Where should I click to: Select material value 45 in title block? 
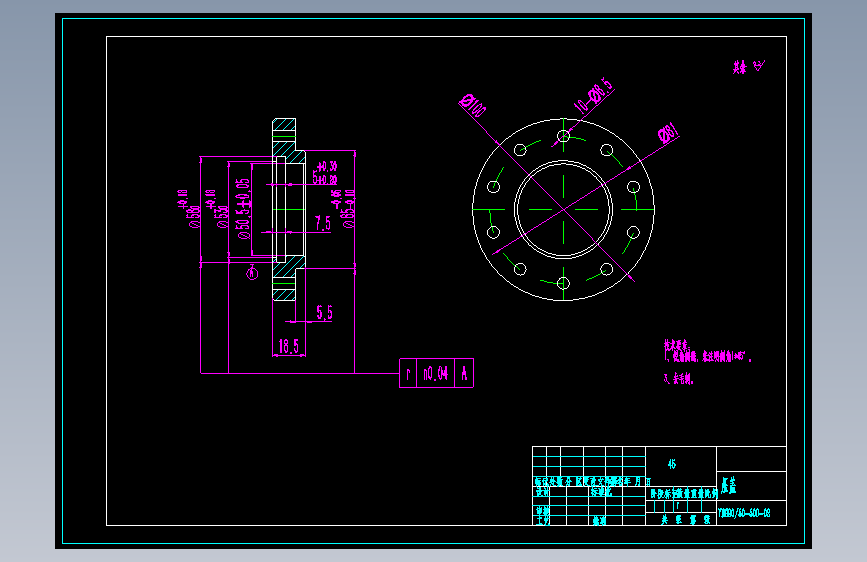coord(672,464)
